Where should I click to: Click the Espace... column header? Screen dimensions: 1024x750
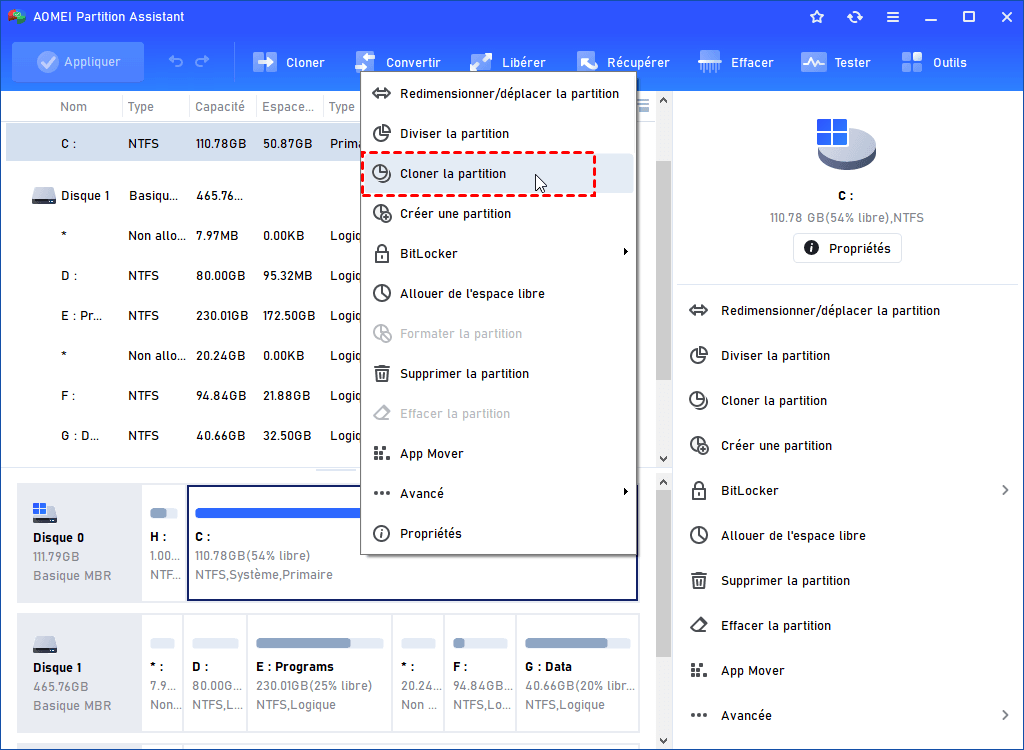coord(288,106)
